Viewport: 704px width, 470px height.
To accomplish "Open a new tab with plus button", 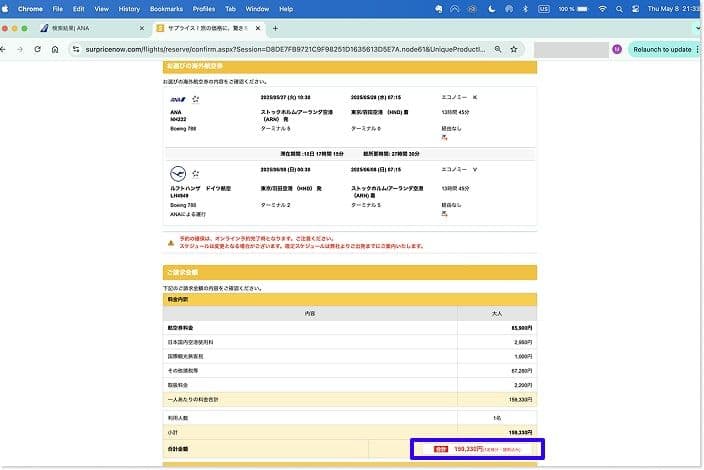I will click(275, 28).
